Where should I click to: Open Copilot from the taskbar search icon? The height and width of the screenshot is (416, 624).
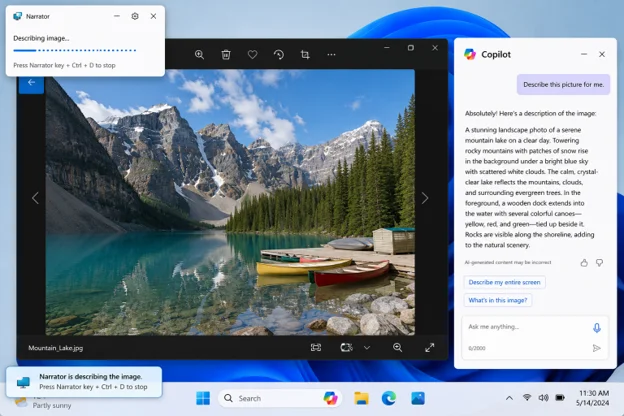[330, 398]
